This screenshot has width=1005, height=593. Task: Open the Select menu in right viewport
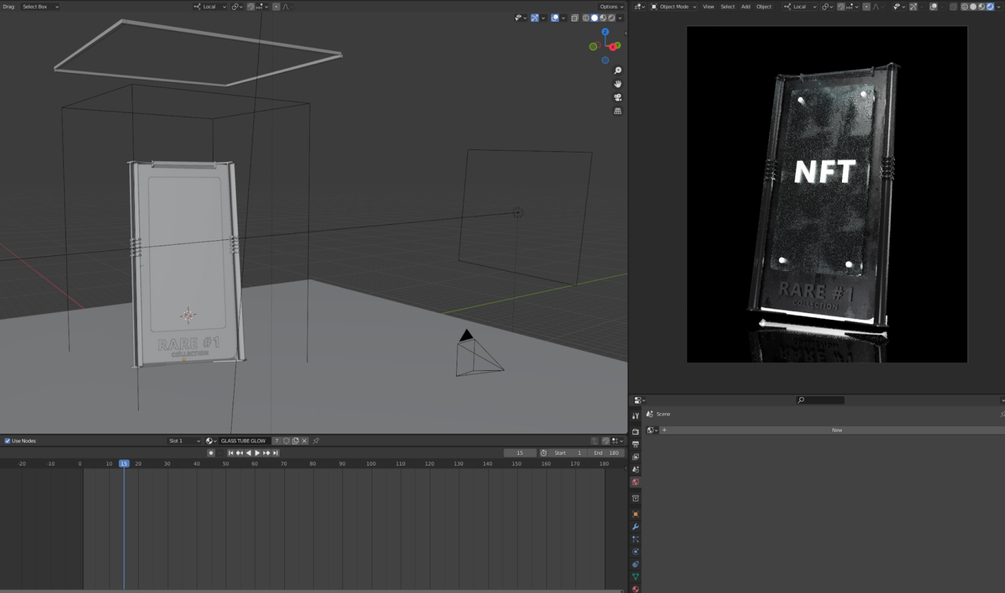click(x=727, y=6)
